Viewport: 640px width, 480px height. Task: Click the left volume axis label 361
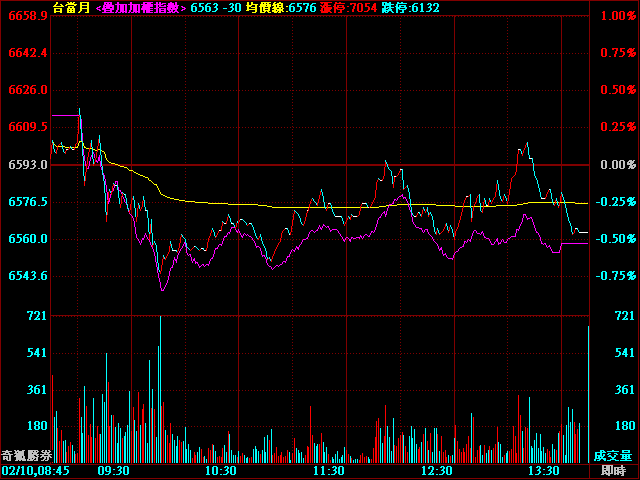click(37, 390)
